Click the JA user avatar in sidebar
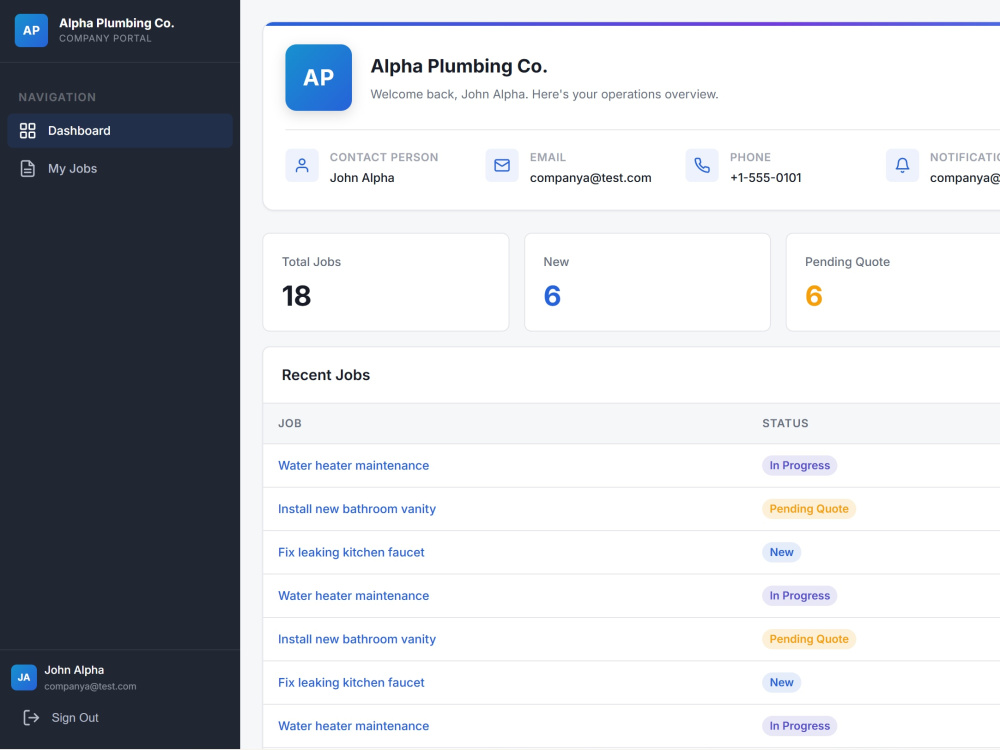 (24, 677)
